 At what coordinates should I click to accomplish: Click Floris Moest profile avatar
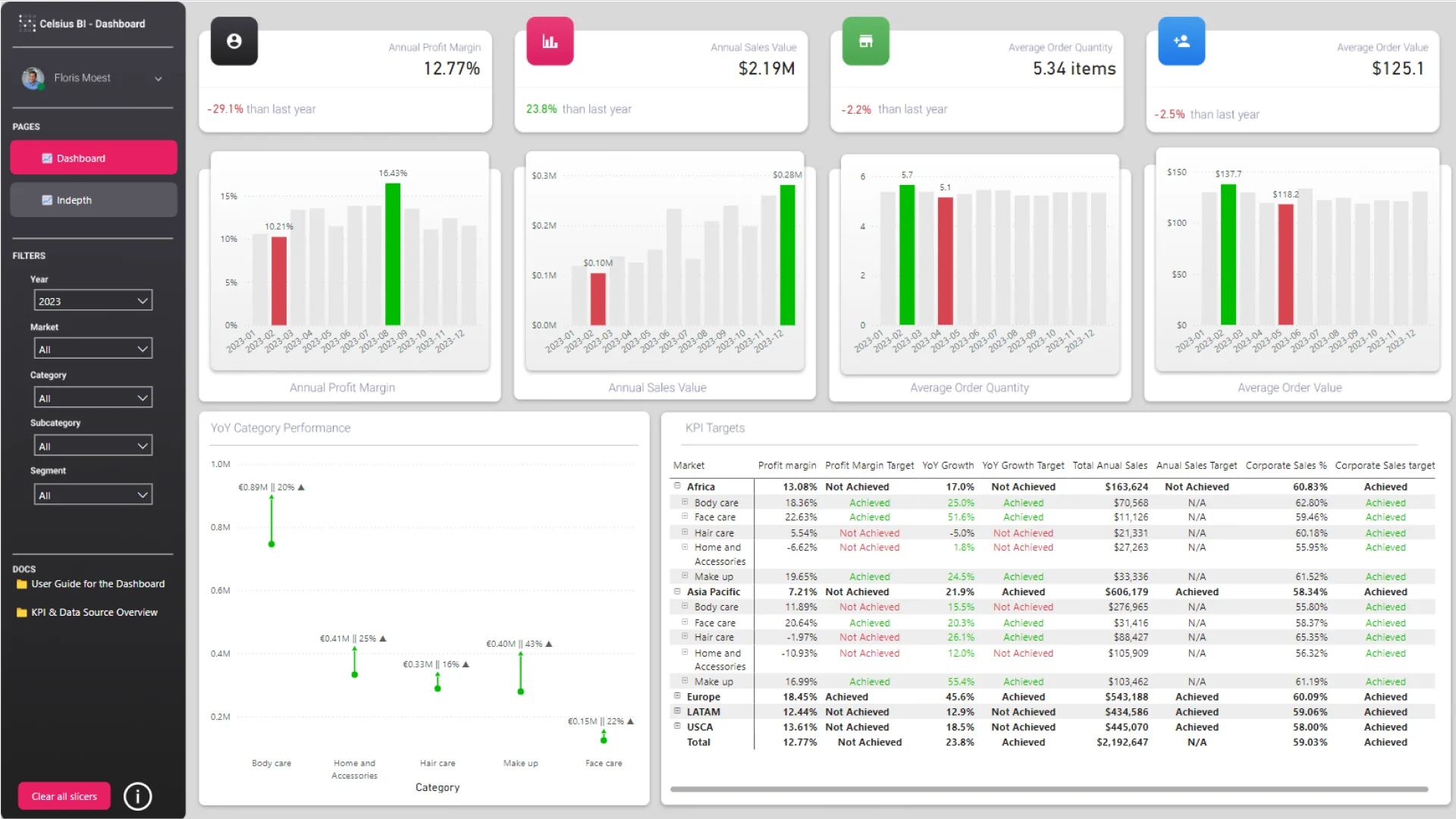pos(33,78)
